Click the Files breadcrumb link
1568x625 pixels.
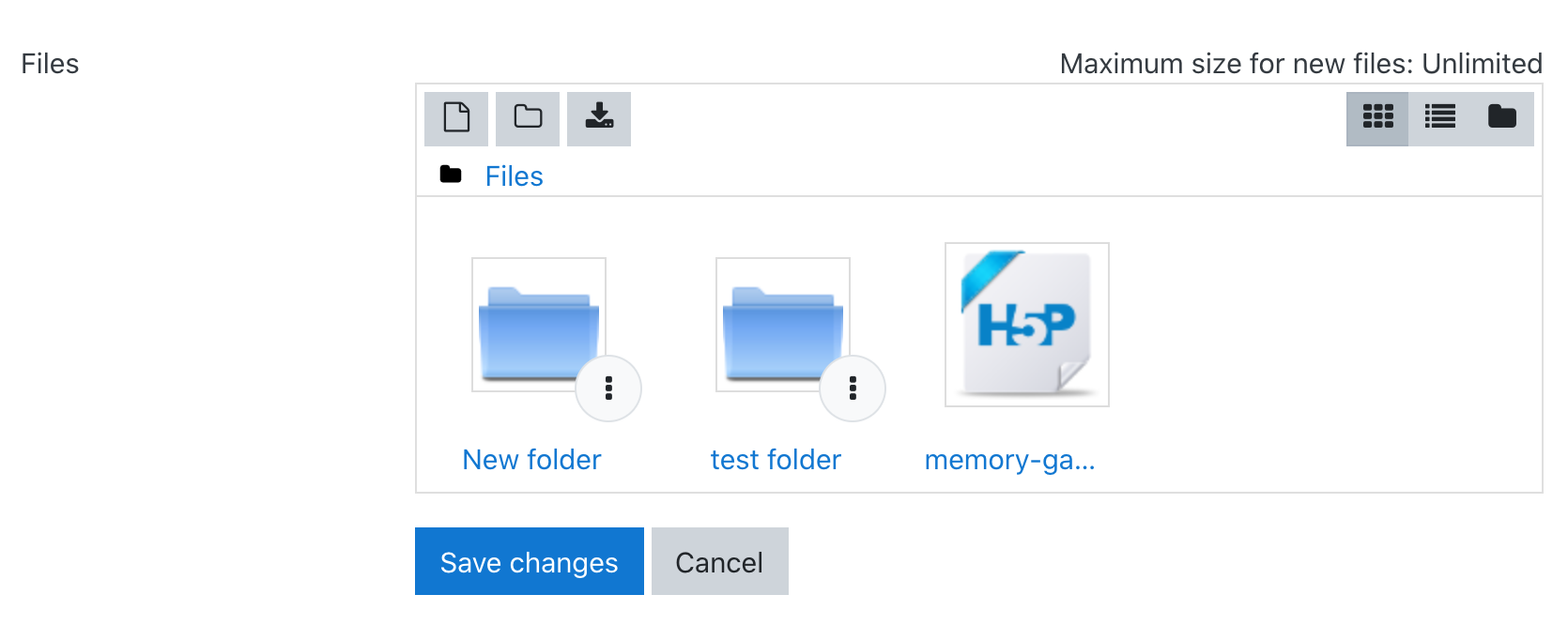pyautogui.click(x=514, y=176)
